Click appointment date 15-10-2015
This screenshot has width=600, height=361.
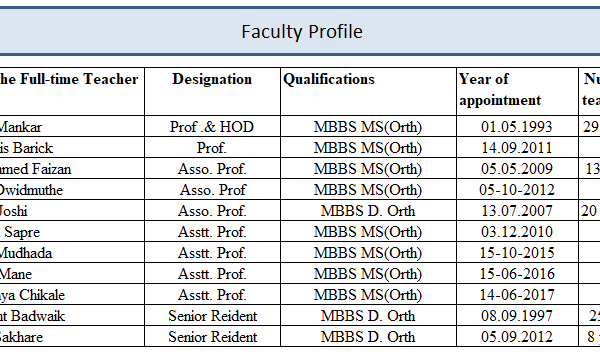(517, 253)
